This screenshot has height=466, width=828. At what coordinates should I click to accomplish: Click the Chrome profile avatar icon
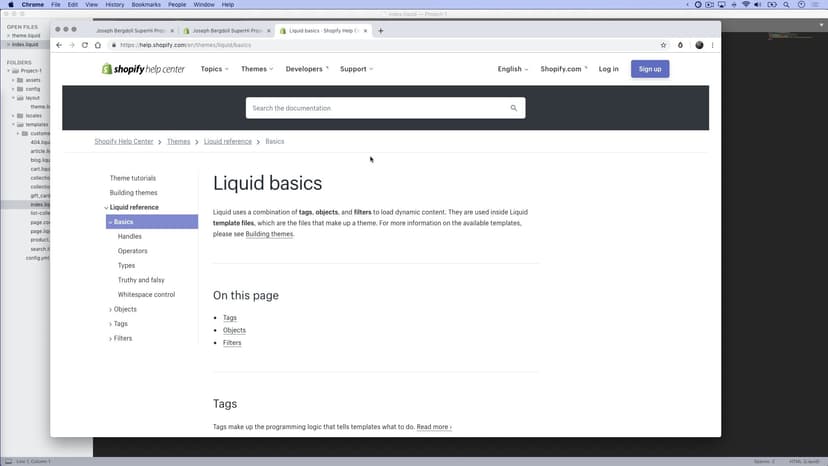[x=699, y=45]
